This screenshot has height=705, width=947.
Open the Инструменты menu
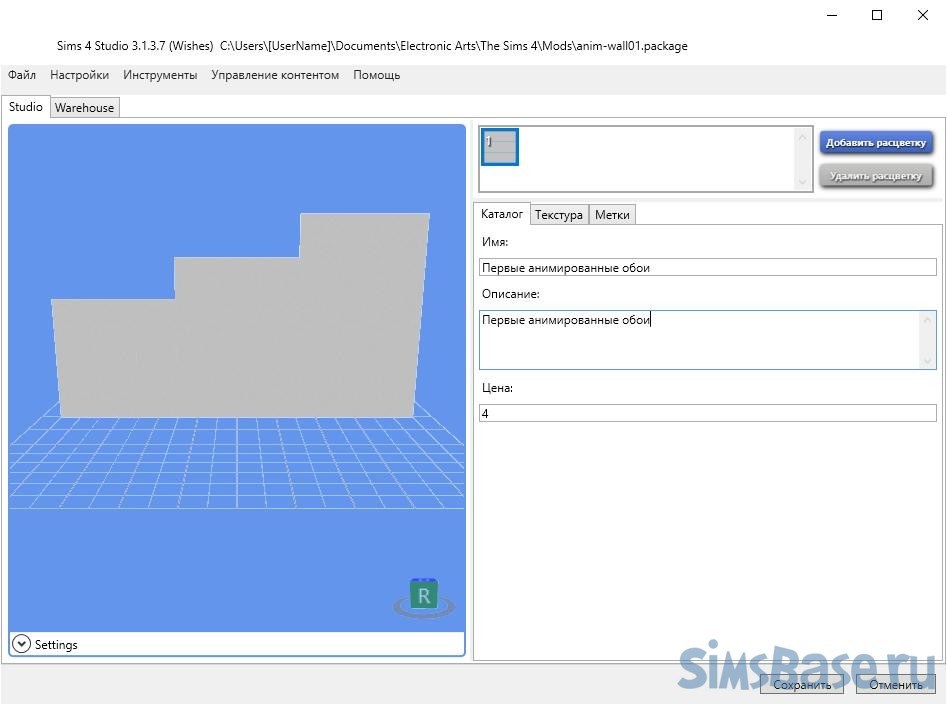point(160,75)
